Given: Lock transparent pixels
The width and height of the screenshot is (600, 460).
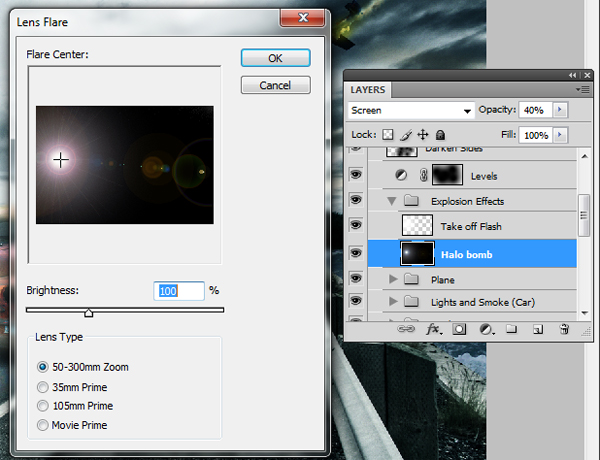Looking at the screenshot, I should tap(388, 135).
